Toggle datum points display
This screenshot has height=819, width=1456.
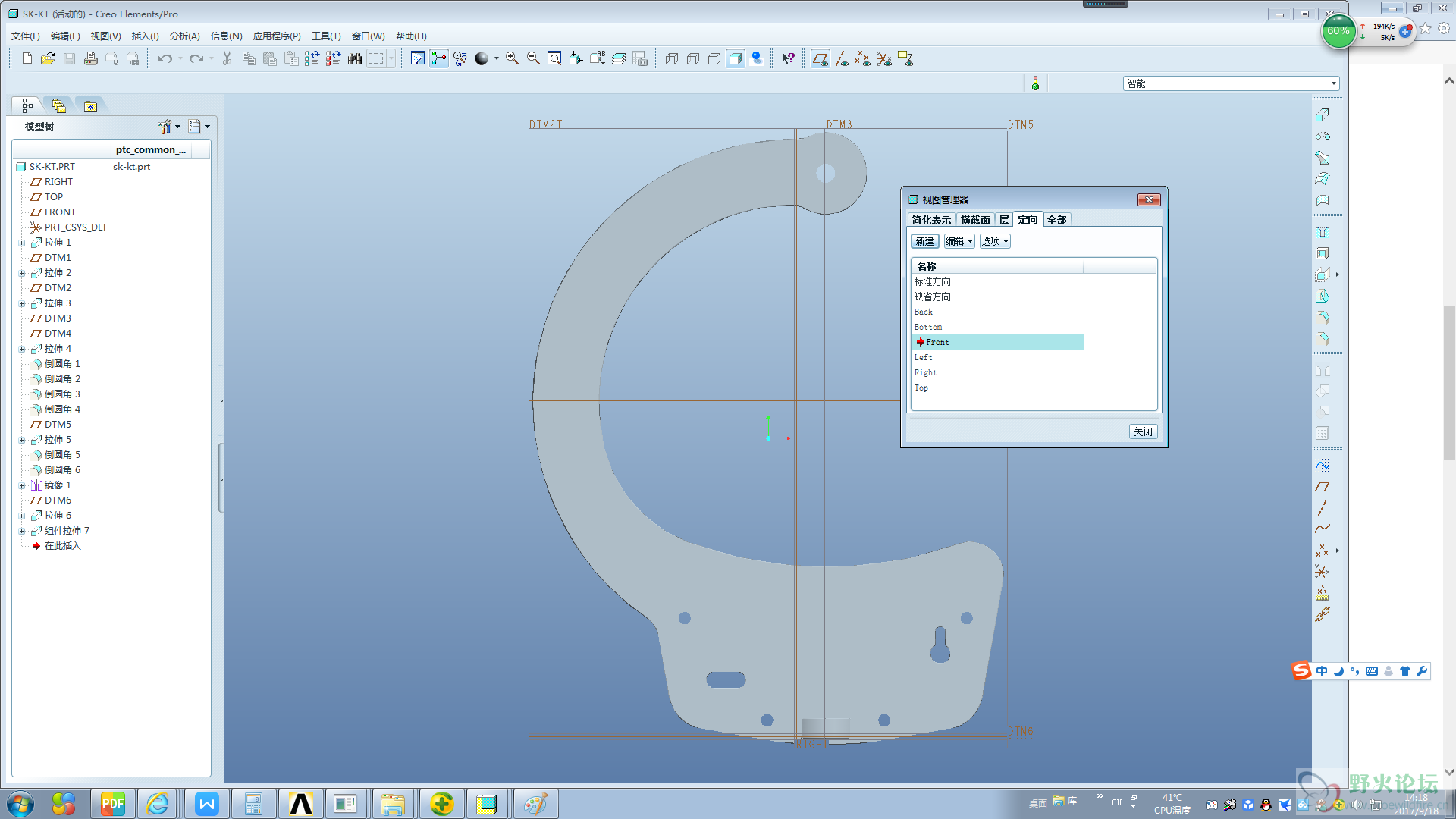pyautogui.click(x=863, y=58)
